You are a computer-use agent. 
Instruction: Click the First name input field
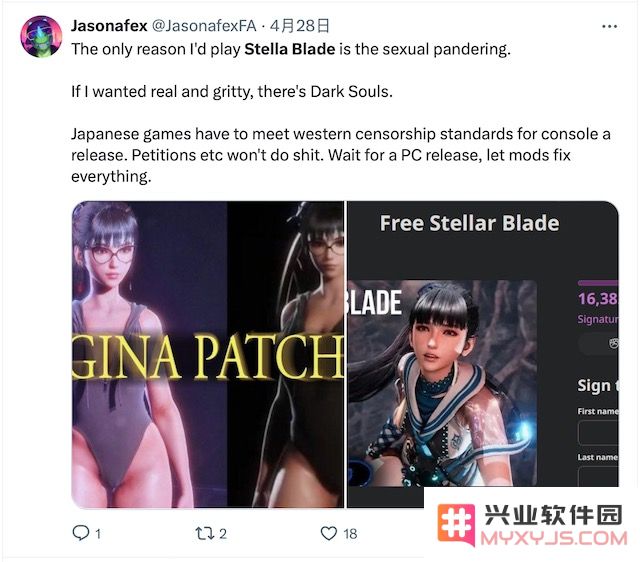pyautogui.click(x=598, y=433)
